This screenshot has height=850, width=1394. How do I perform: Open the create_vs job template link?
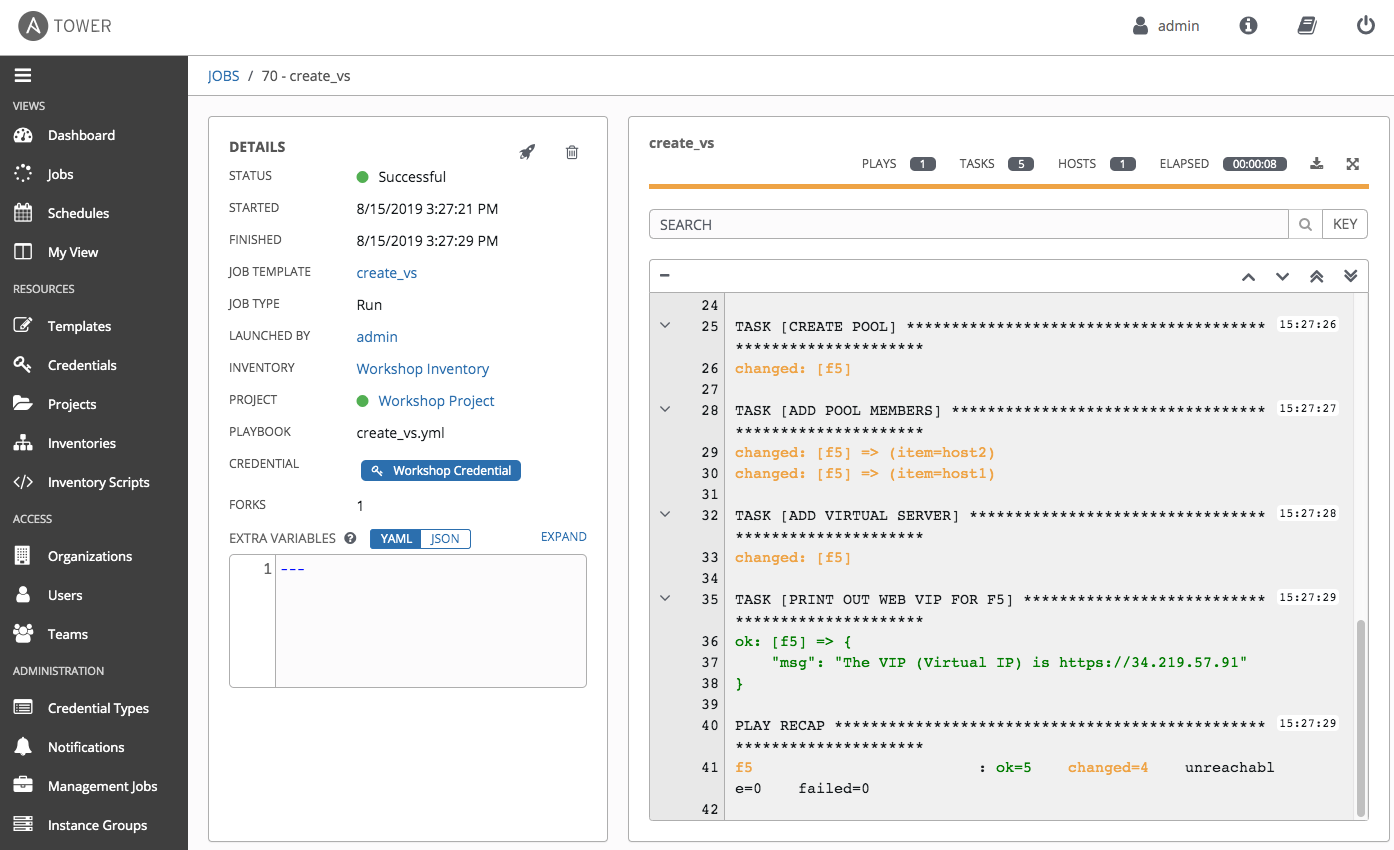click(x=387, y=273)
